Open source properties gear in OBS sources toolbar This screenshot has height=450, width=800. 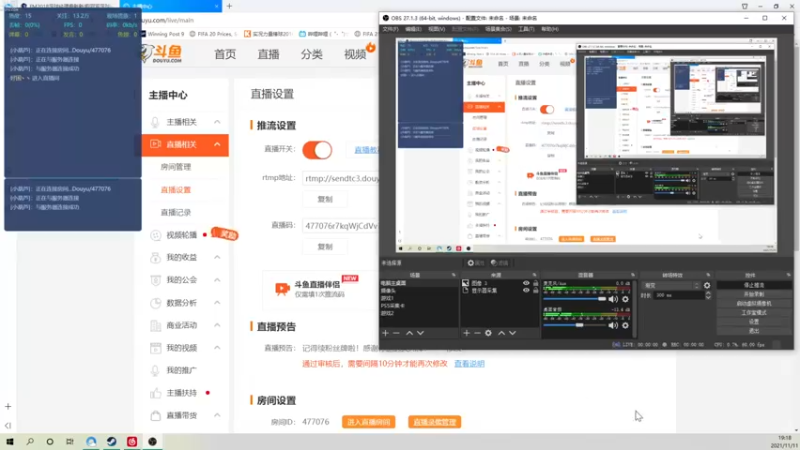pyautogui.click(x=488, y=333)
